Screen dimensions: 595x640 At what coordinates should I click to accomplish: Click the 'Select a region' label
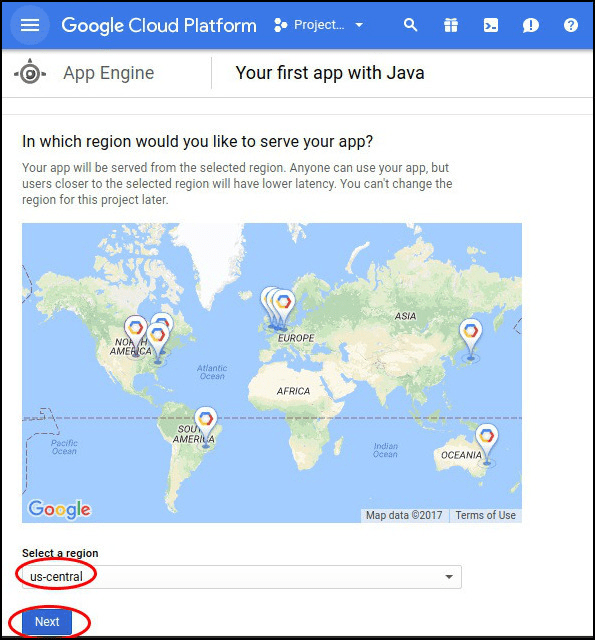[60, 553]
